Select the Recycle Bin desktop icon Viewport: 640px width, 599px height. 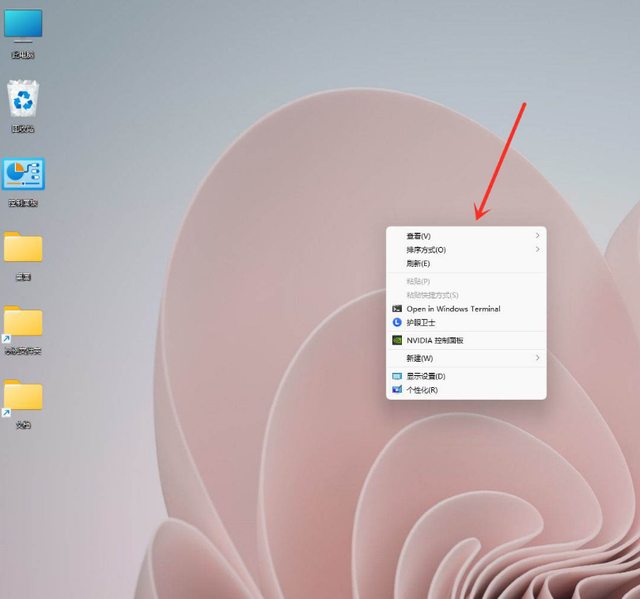(x=23, y=102)
